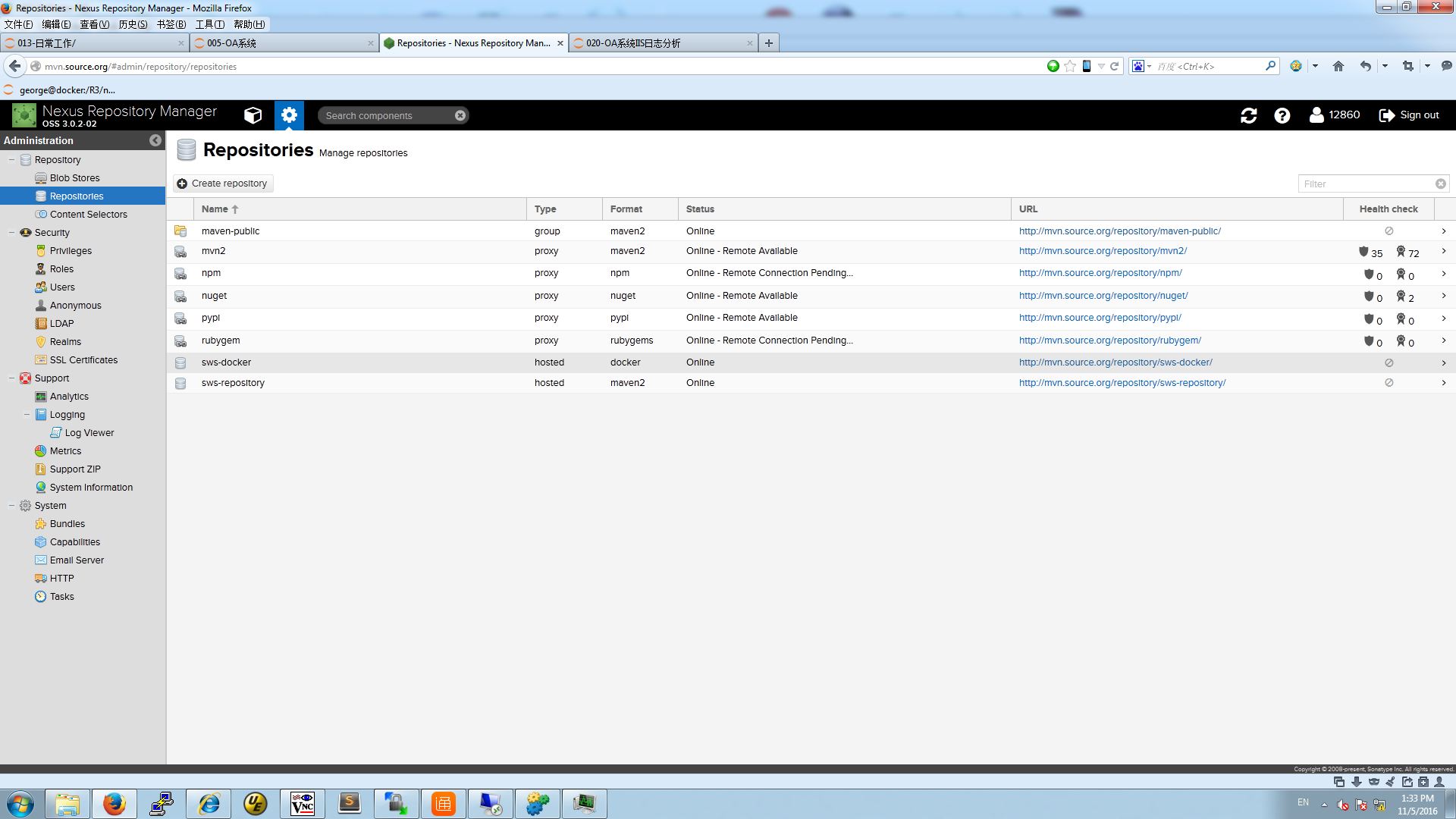This screenshot has width=1456, height=819.
Task: Collapse the Support tree node
Action: pyautogui.click(x=11, y=378)
